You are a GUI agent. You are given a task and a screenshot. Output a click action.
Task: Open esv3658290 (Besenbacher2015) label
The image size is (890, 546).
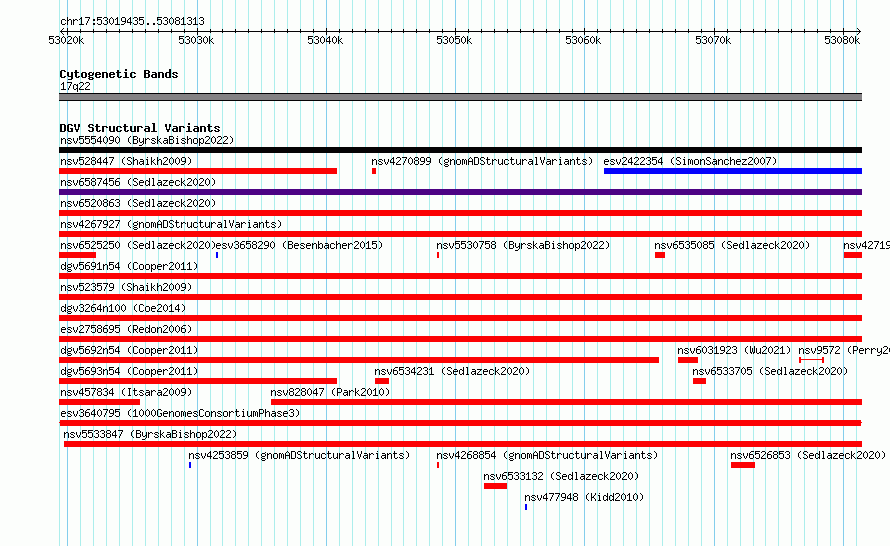coord(300,245)
